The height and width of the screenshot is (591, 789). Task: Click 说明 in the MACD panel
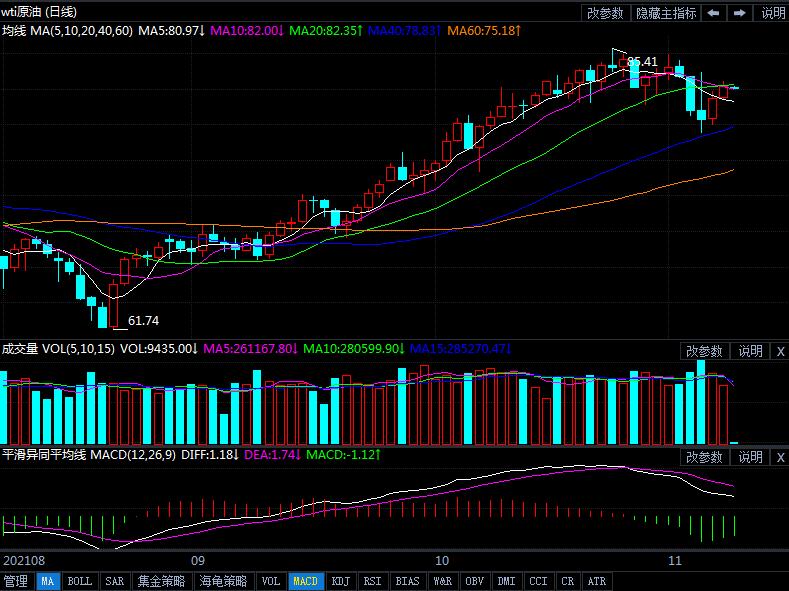tap(750, 457)
